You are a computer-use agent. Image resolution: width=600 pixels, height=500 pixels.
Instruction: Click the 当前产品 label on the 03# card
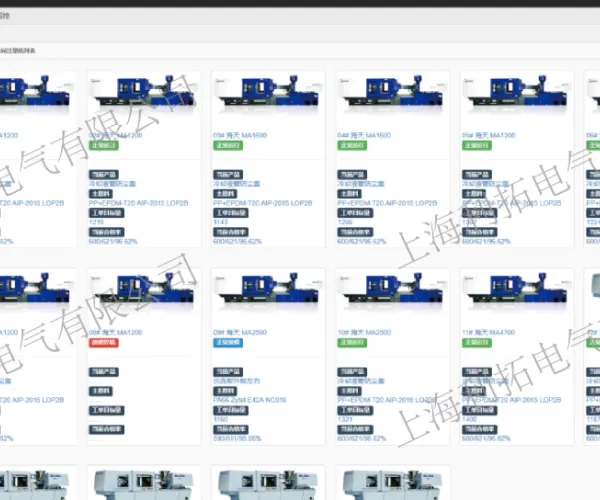[228, 175]
